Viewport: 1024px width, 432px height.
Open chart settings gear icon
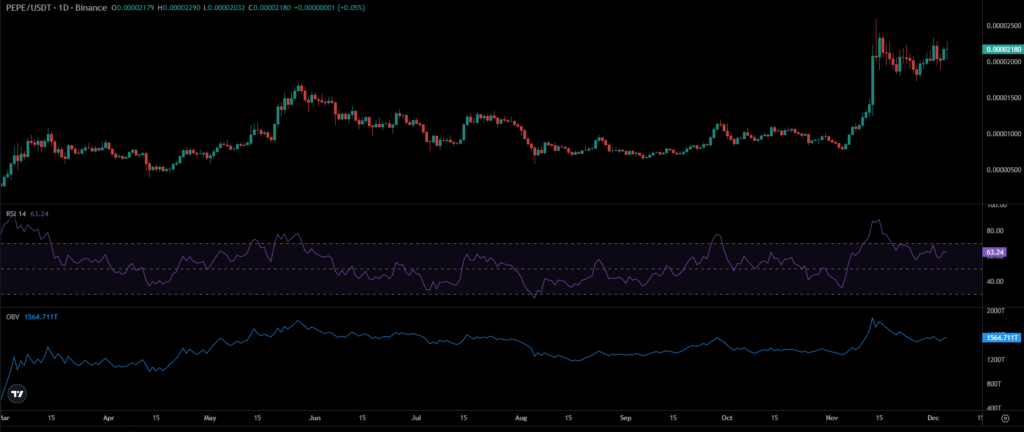[x=1005, y=416]
